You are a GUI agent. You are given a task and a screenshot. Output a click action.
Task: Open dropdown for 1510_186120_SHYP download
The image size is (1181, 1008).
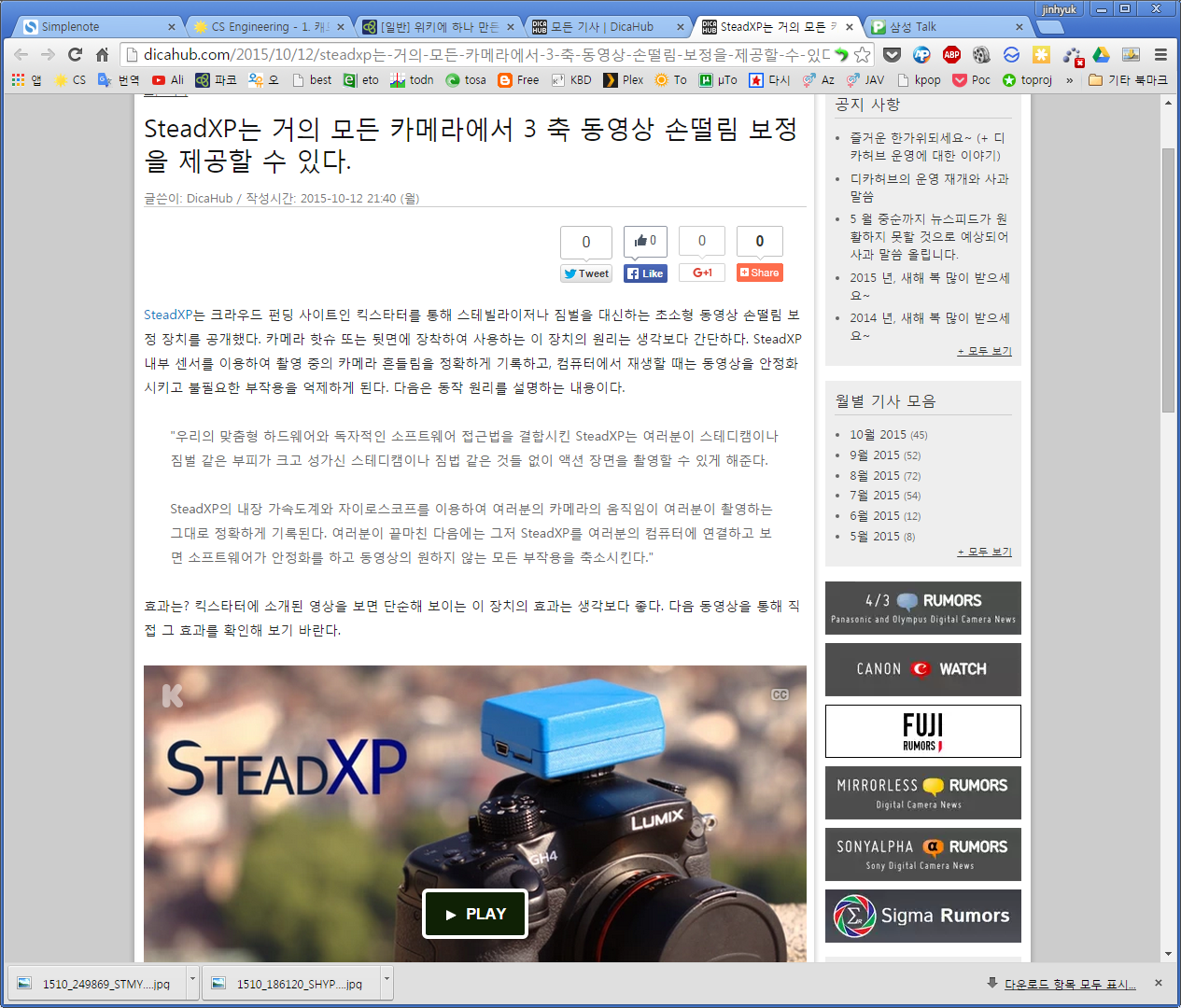387,982
